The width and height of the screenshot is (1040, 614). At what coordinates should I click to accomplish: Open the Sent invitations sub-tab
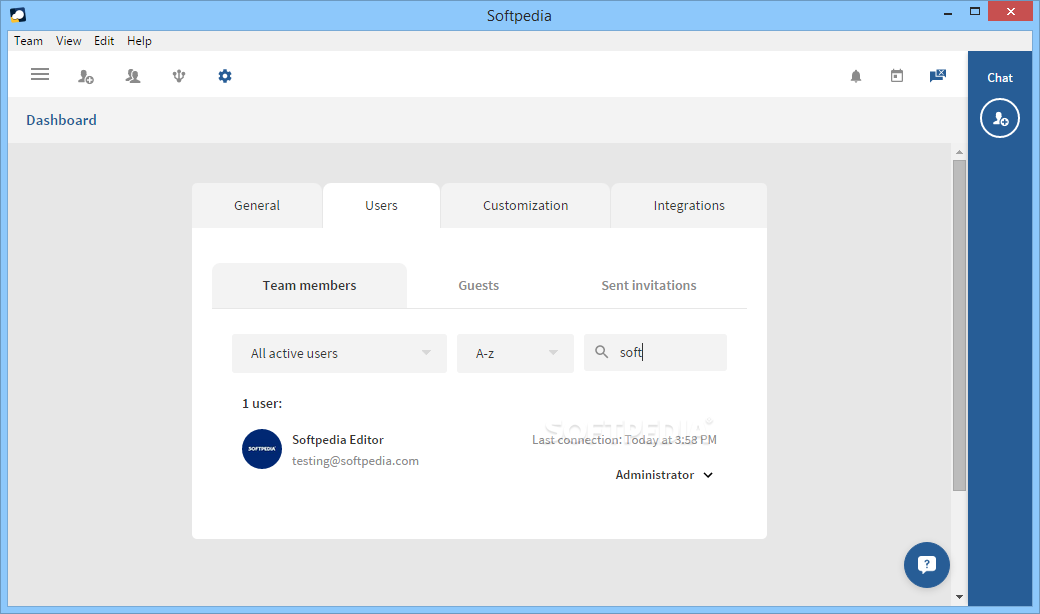(649, 286)
